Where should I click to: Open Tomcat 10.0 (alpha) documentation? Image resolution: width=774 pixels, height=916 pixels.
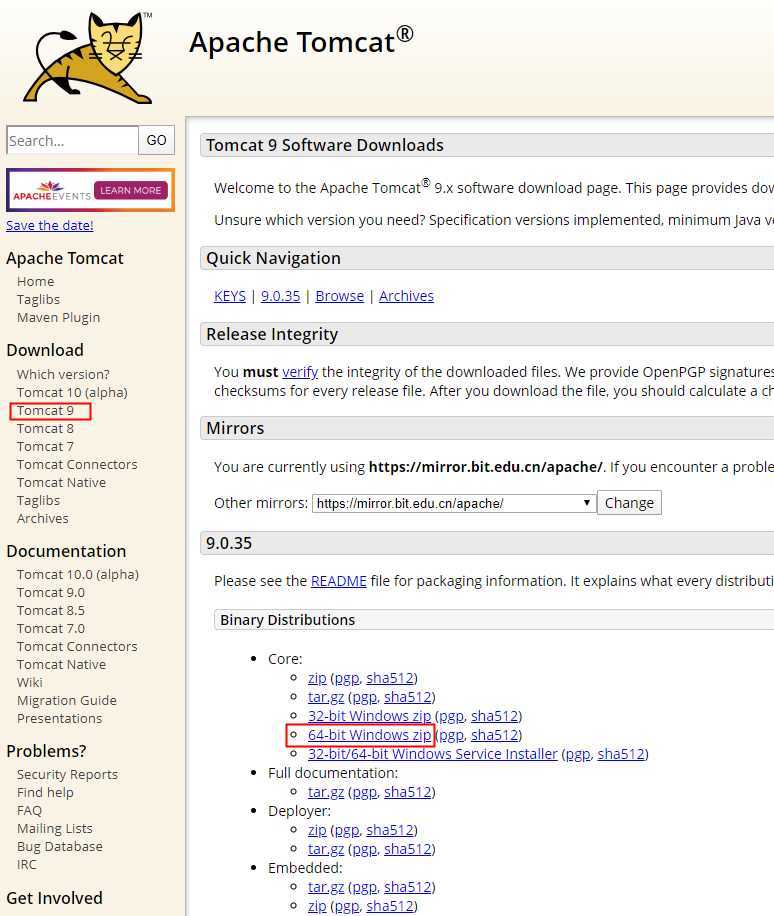coord(78,575)
